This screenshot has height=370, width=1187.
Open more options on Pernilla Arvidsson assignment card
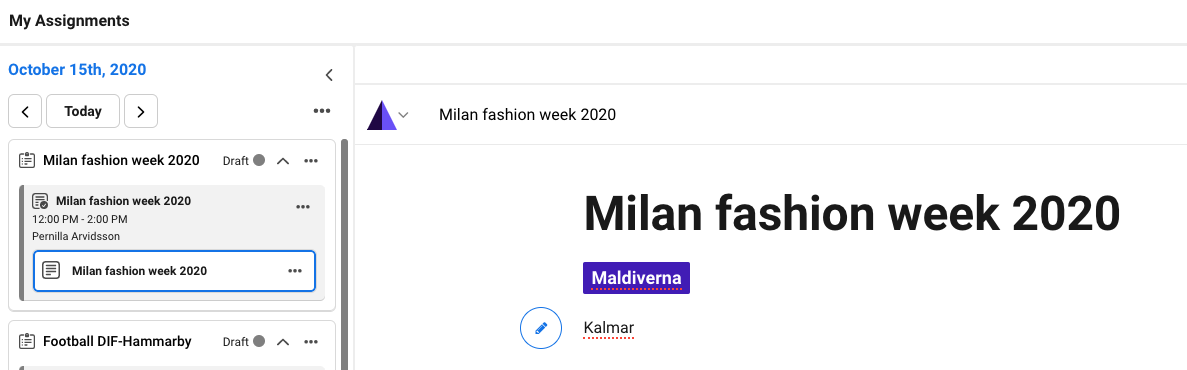[303, 207]
